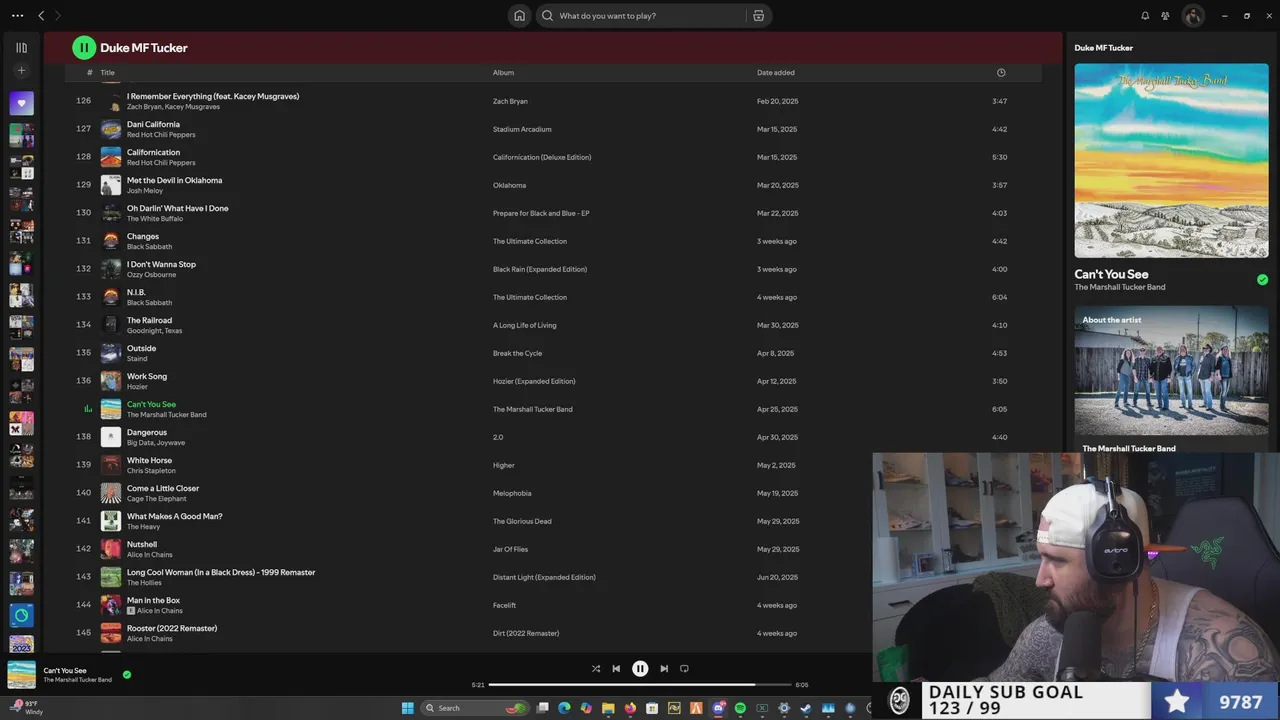The image size is (1280, 720).
Task: Sort by the duration clock icon
Action: pyautogui.click(x=1001, y=73)
